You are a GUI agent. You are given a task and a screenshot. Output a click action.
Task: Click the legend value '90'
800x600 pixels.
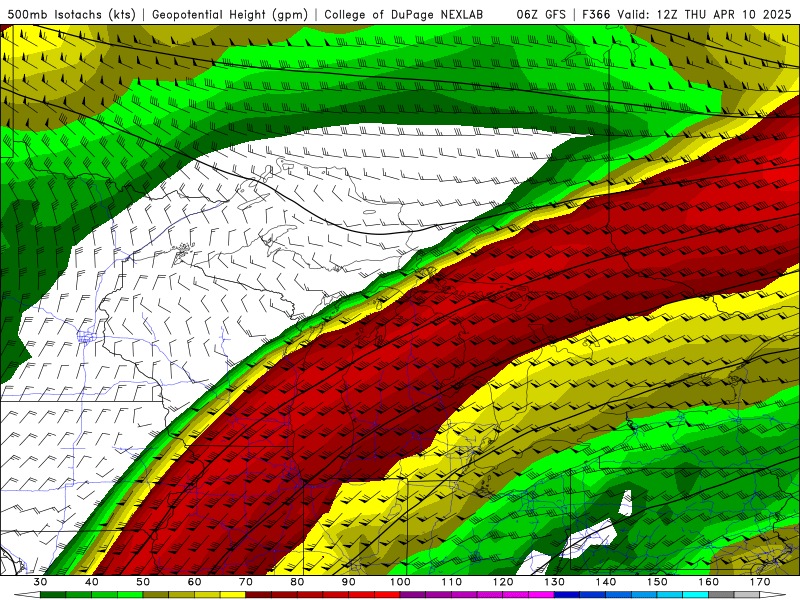[349, 582]
